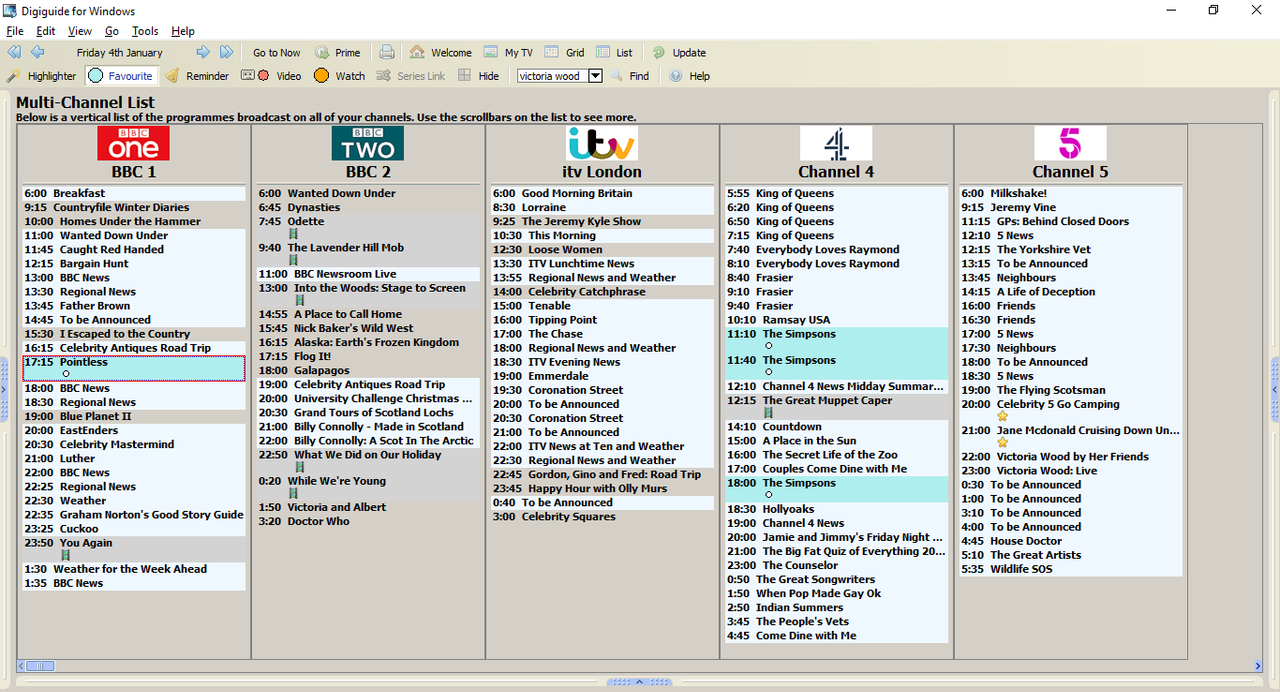The width and height of the screenshot is (1280, 692).
Task: Select The Jeremy Kyle Show on ITV
Action: point(602,221)
